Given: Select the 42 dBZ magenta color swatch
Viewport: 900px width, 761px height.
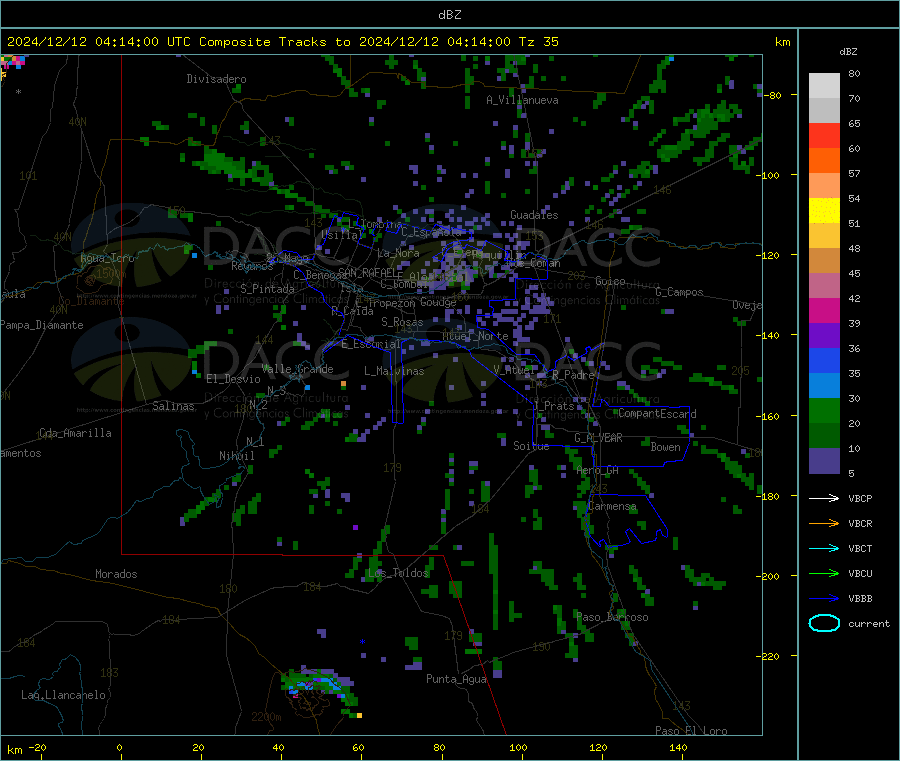Looking at the screenshot, I should click(824, 310).
